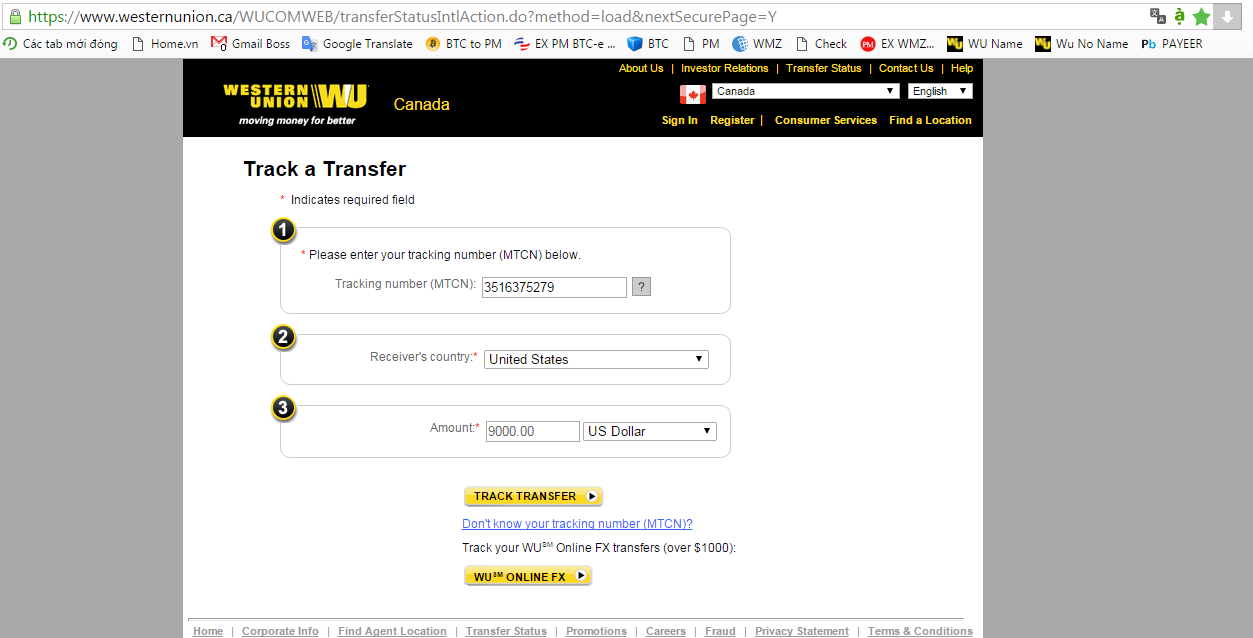Click Terms & Conditions footer link
The width and height of the screenshot is (1253, 638).
[920, 631]
